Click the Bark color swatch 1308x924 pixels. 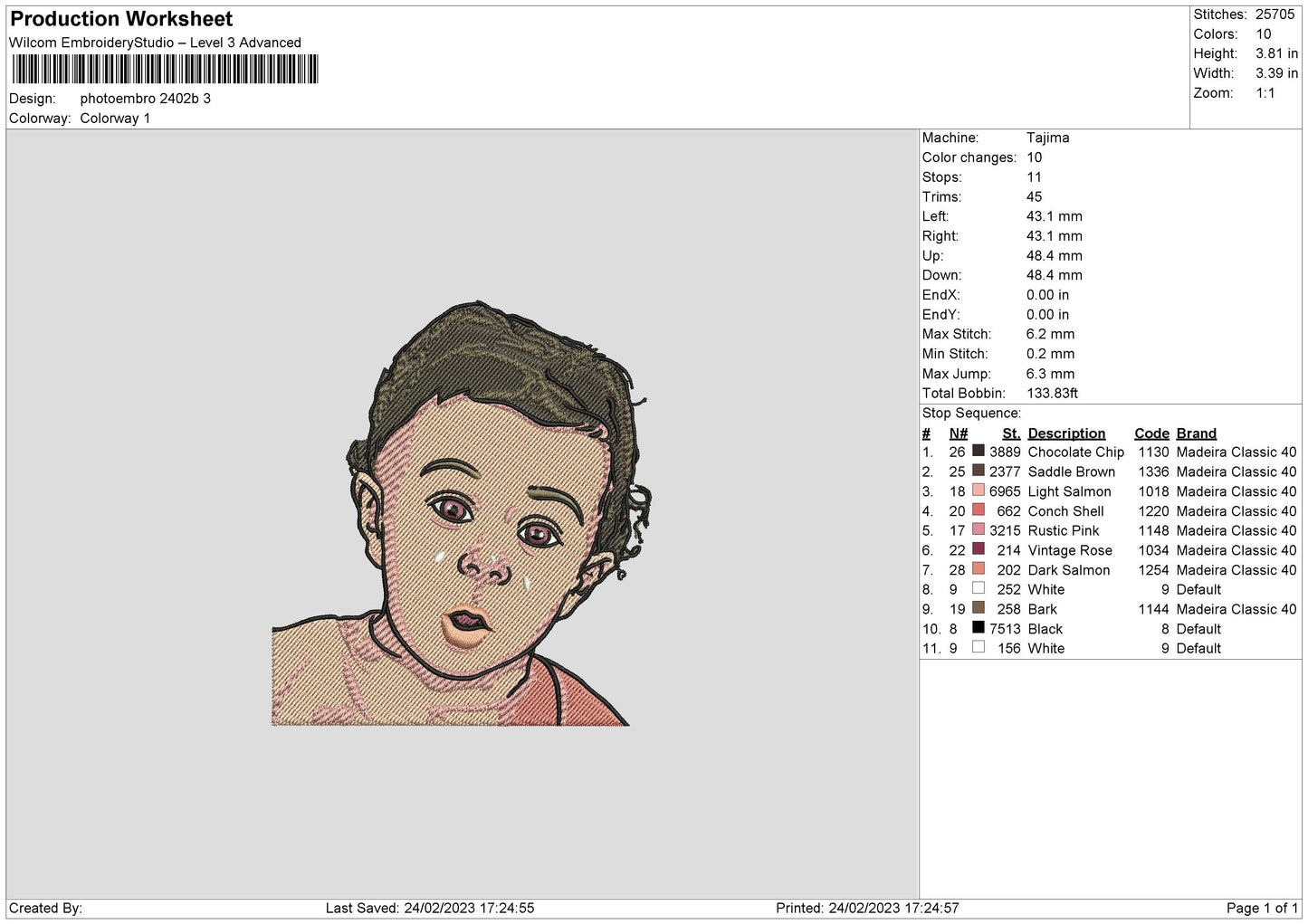979,608
